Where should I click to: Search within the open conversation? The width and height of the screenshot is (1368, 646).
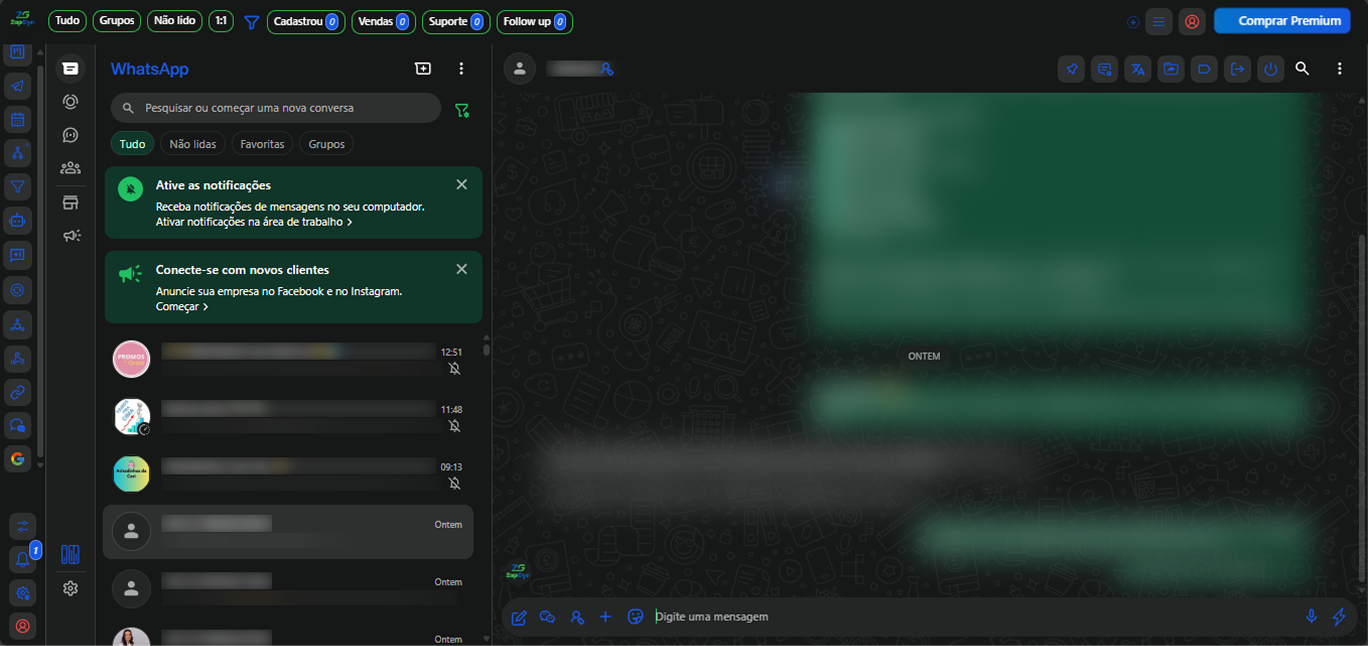coord(1302,68)
